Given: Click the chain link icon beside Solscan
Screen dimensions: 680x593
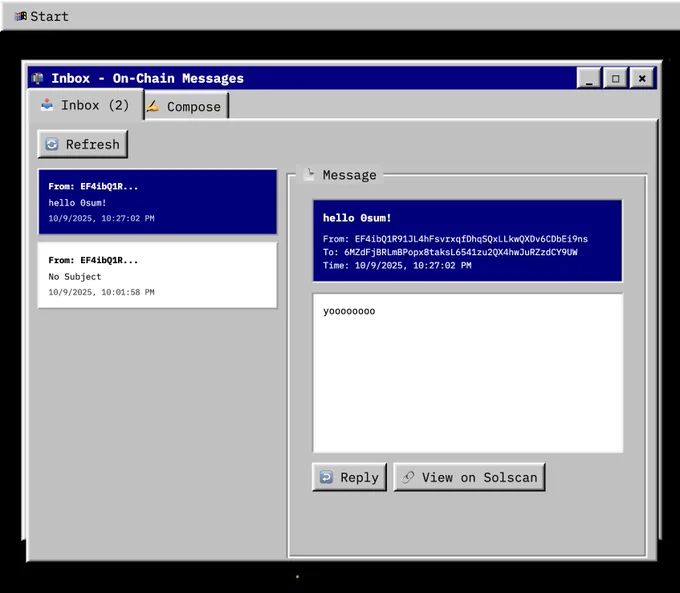Looking at the screenshot, I should [408, 477].
